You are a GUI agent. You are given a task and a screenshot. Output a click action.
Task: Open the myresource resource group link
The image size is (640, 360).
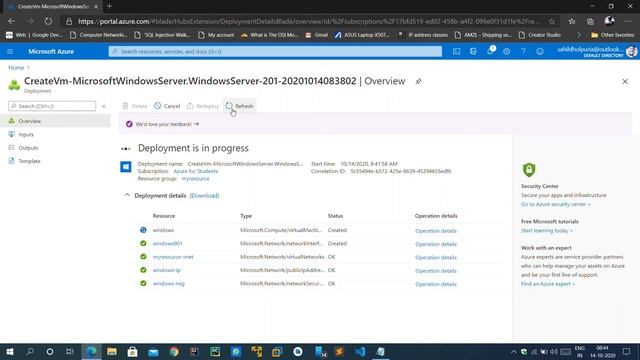point(195,179)
